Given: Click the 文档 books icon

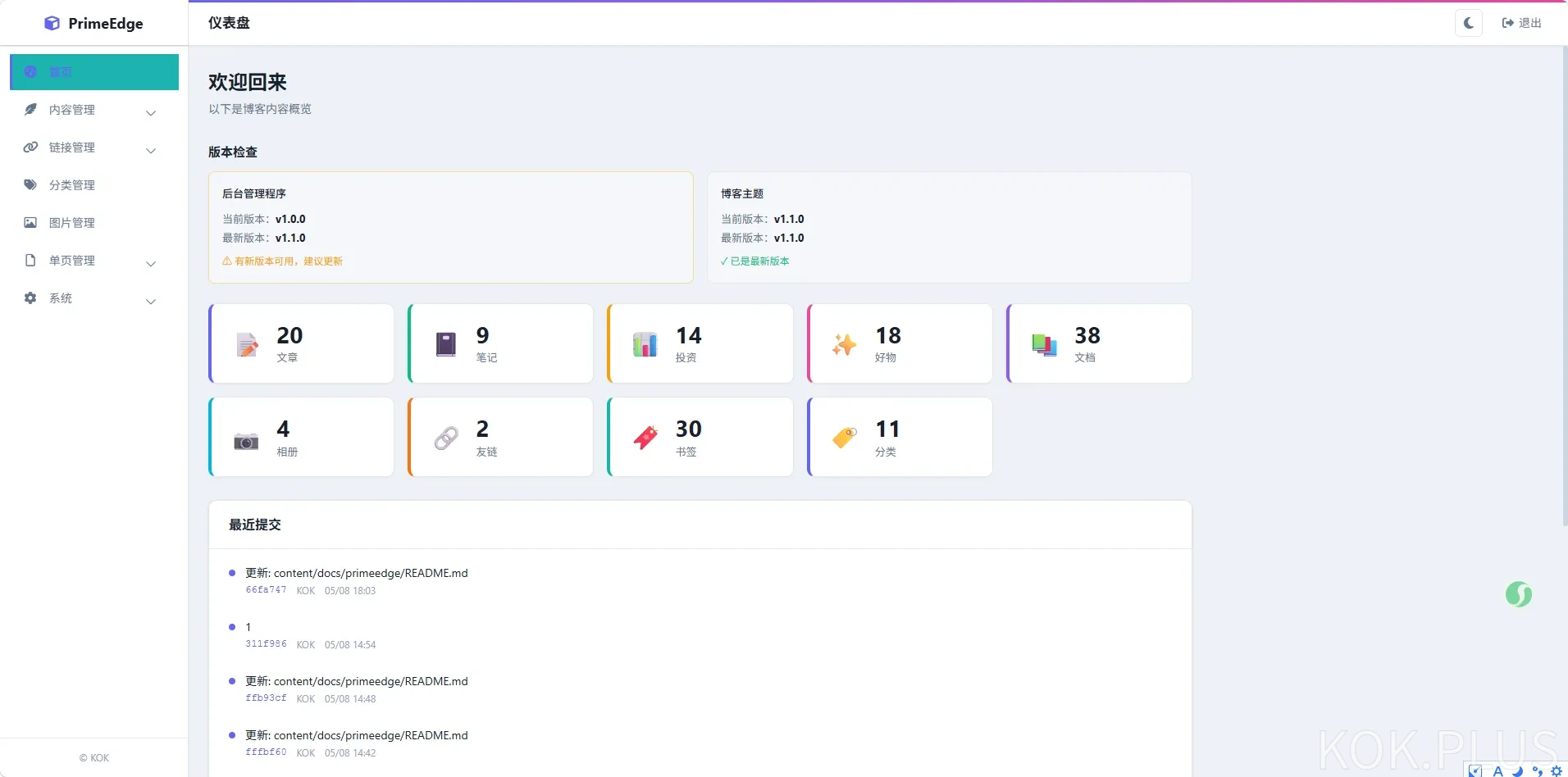Looking at the screenshot, I should [x=1044, y=344].
